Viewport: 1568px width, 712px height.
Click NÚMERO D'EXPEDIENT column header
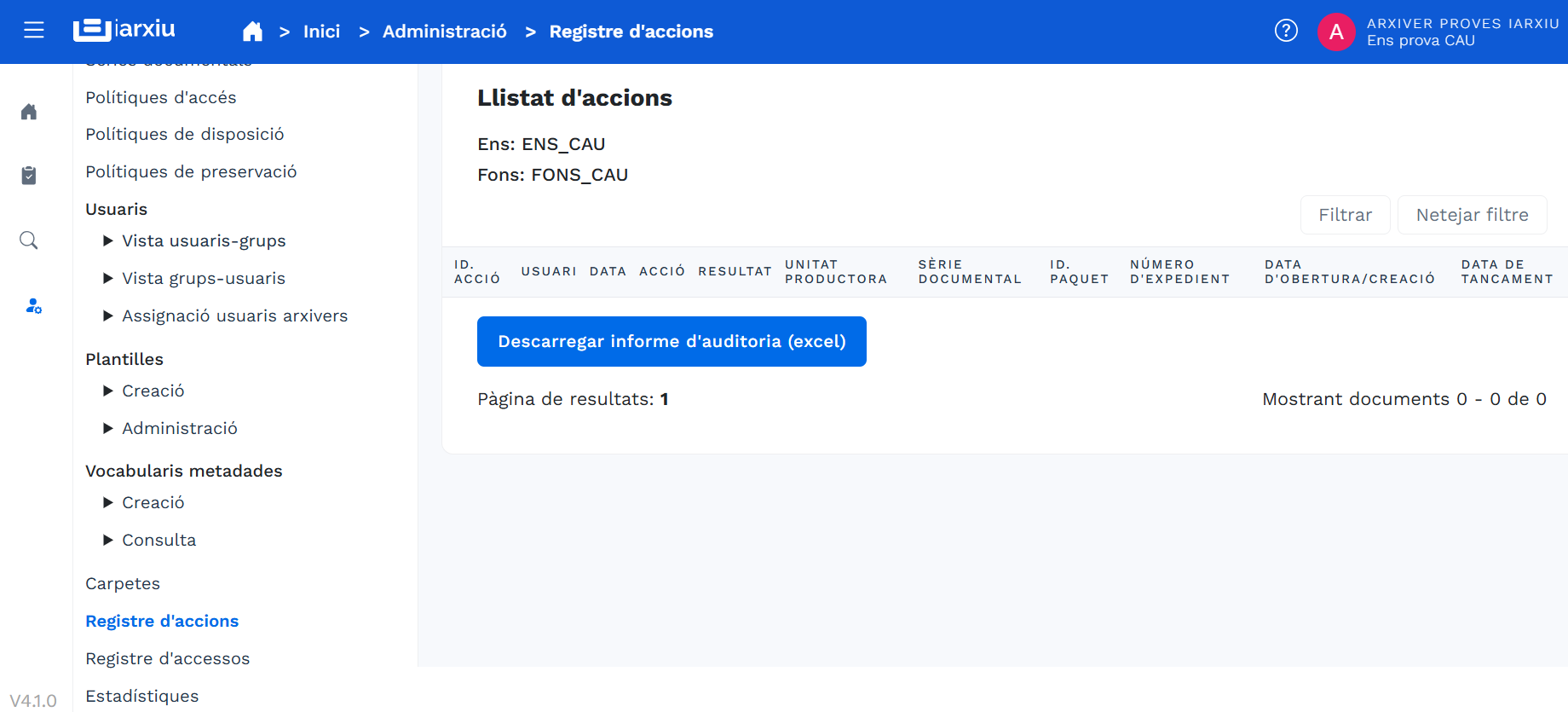1179,271
